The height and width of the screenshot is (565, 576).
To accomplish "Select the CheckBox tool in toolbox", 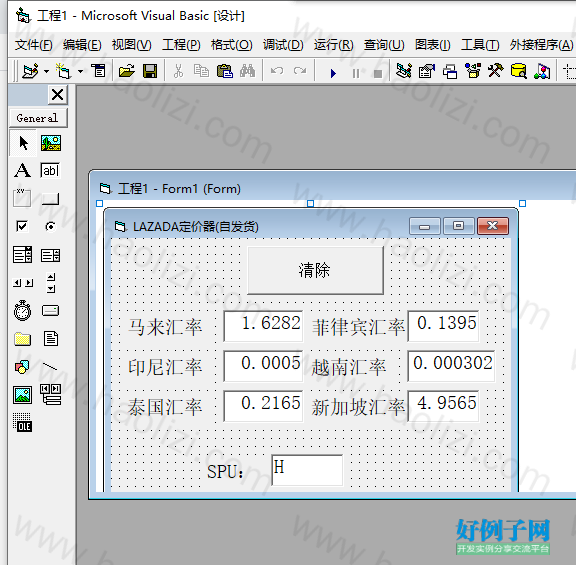I will (x=22, y=226).
